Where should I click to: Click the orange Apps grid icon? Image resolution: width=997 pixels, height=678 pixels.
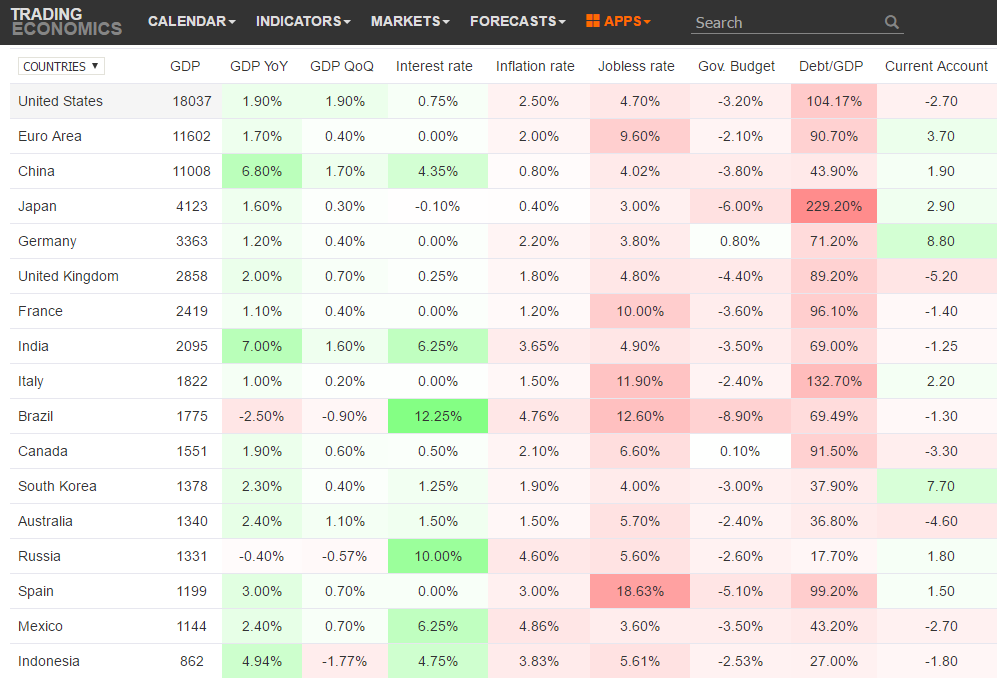click(593, 21)
